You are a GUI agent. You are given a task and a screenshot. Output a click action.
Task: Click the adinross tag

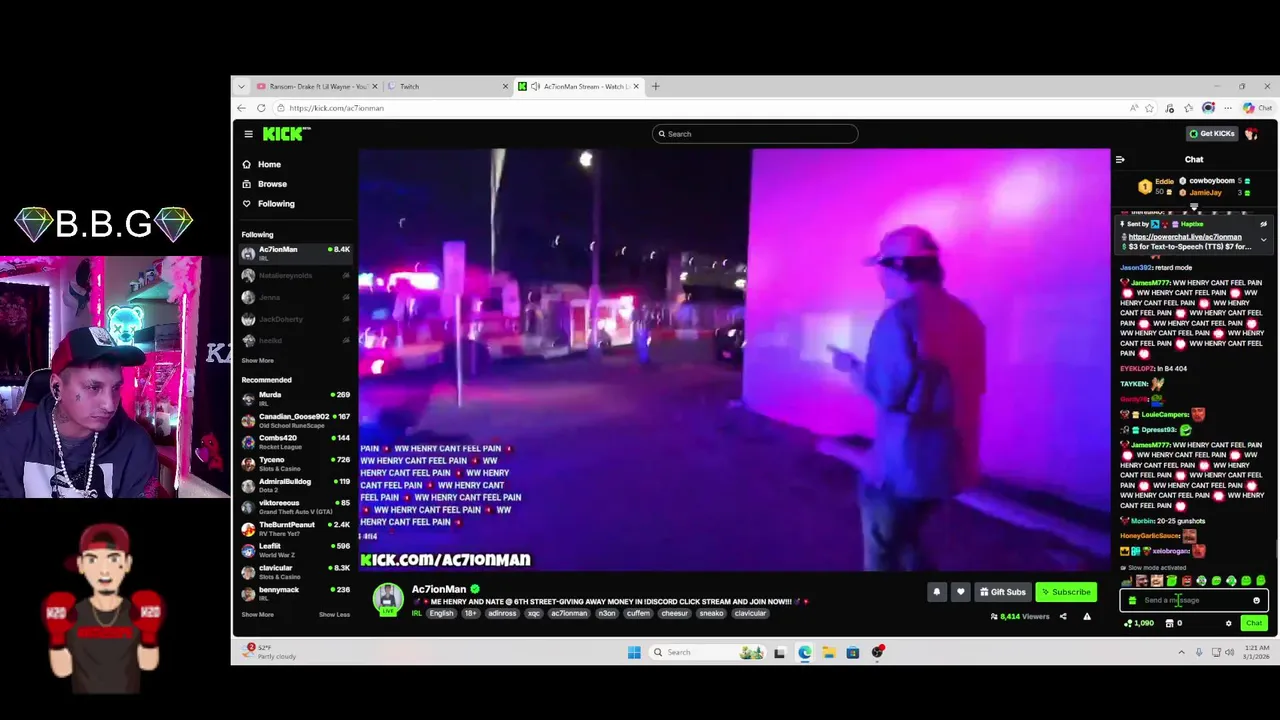click(502, 613)
